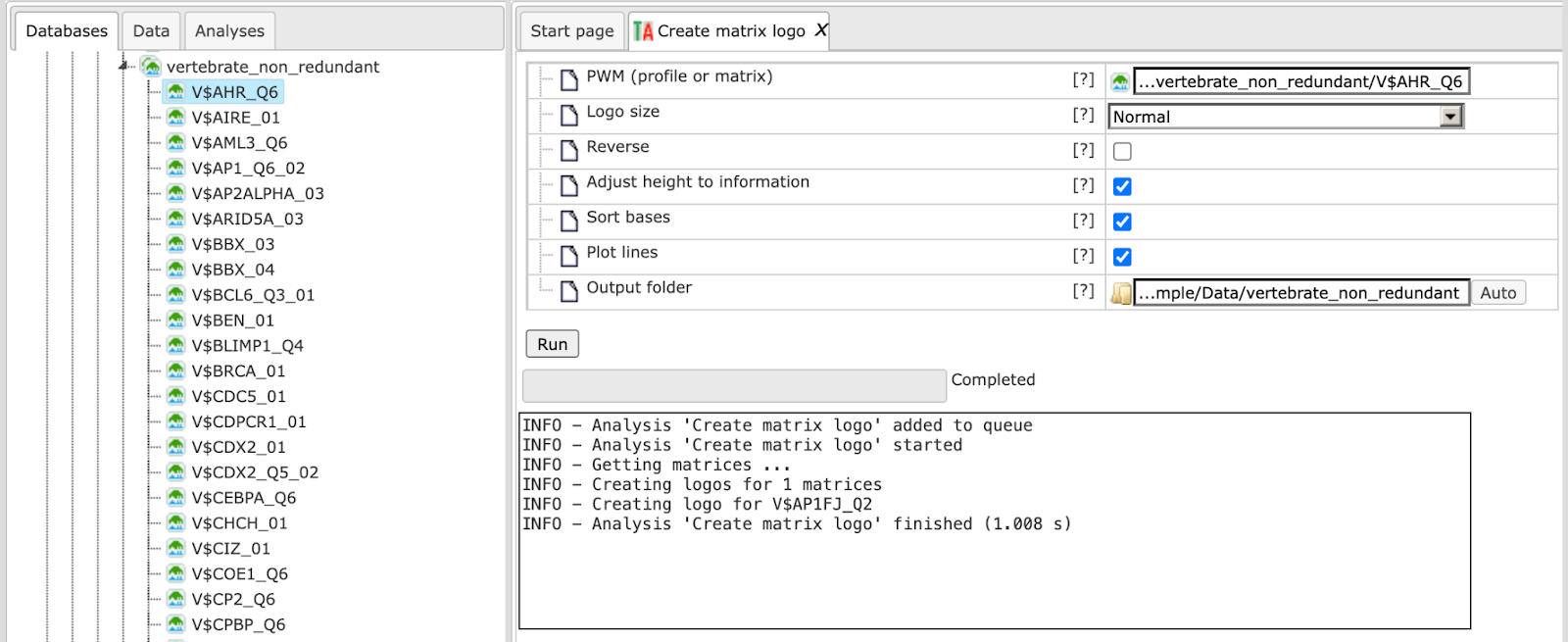
Task: Click the V$CDC5_01 matrix icon
Action: (176, 396)
